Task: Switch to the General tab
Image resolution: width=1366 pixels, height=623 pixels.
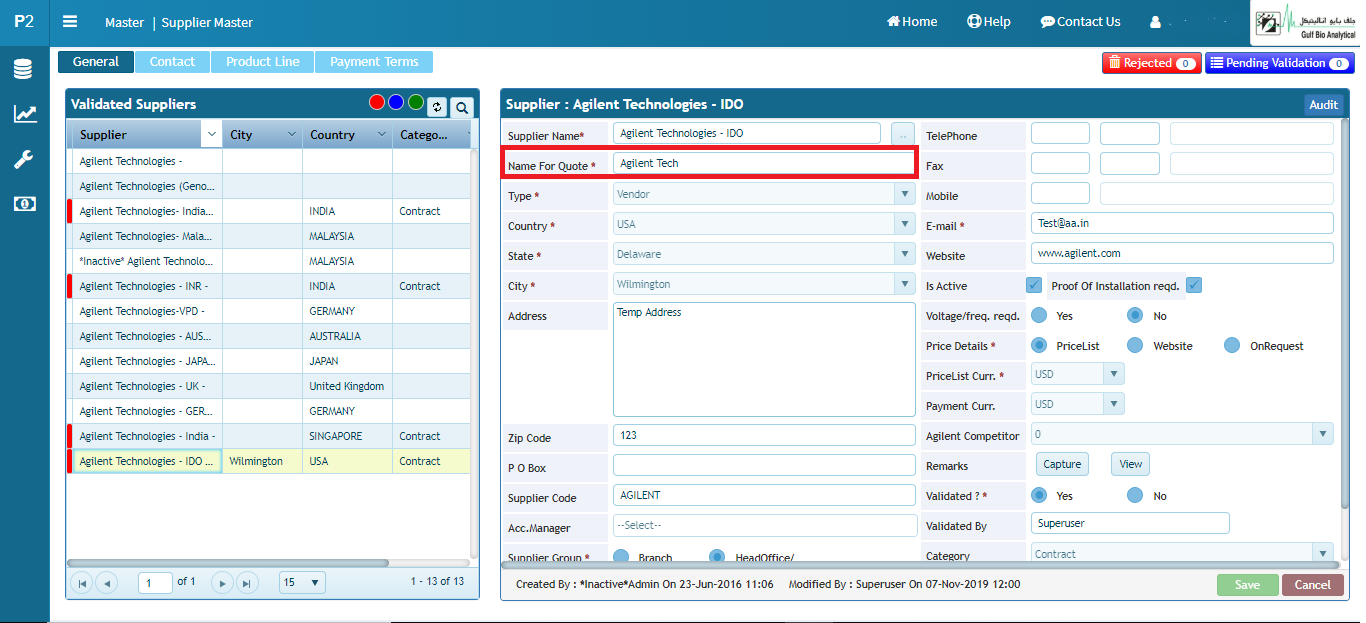Action: (x=96, y=62)
